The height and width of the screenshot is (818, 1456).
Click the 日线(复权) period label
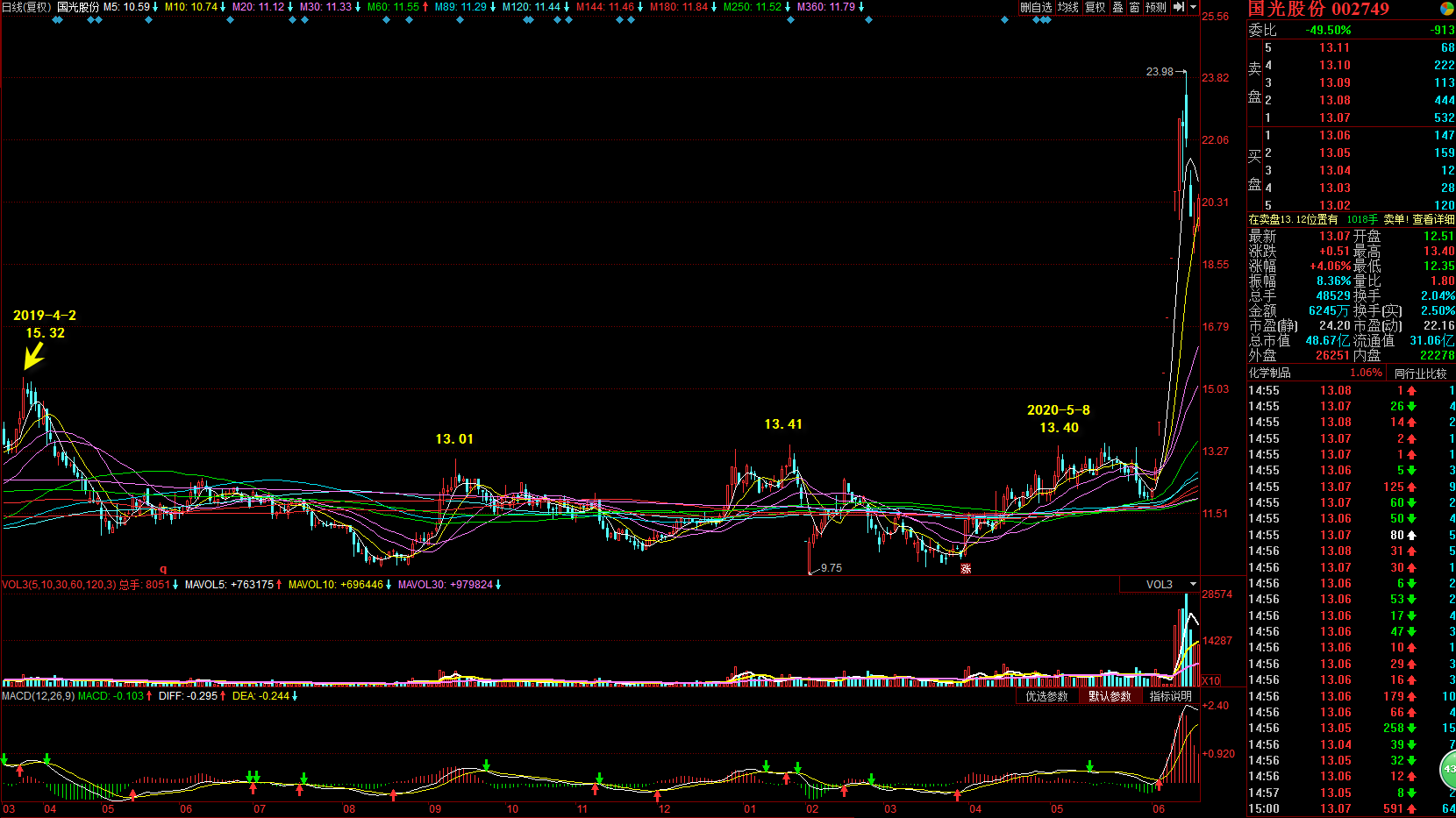pos(26,7)
